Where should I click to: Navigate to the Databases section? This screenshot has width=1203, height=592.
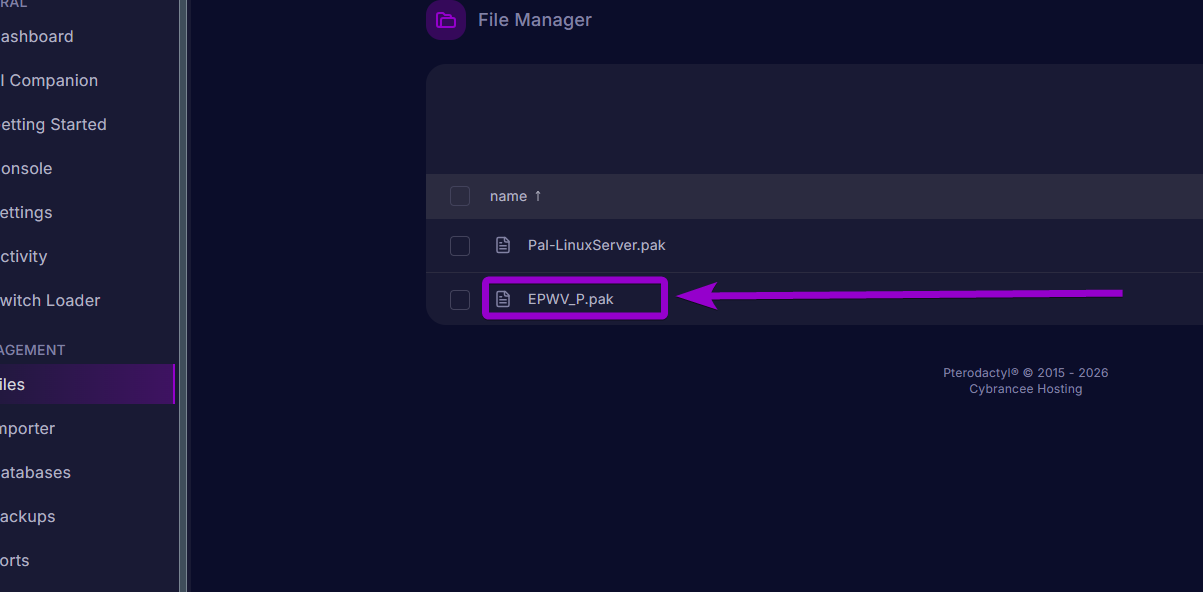pos(36,473)
